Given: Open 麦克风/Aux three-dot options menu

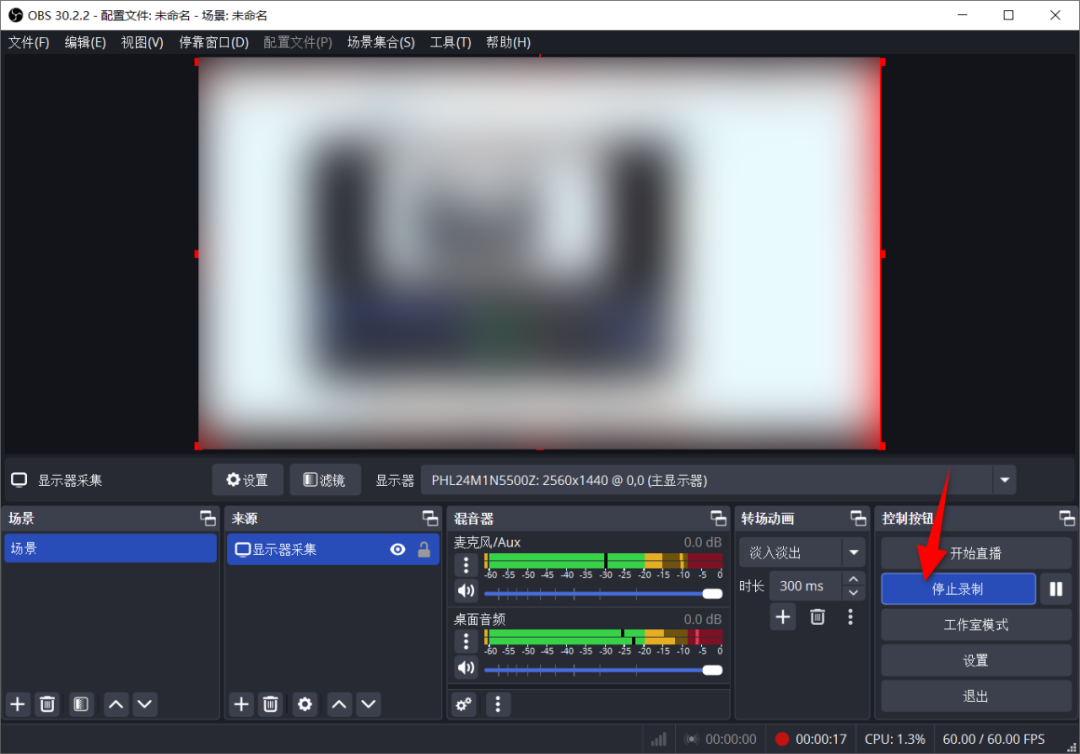Looking at the screenshot, I should pos(466,565).
